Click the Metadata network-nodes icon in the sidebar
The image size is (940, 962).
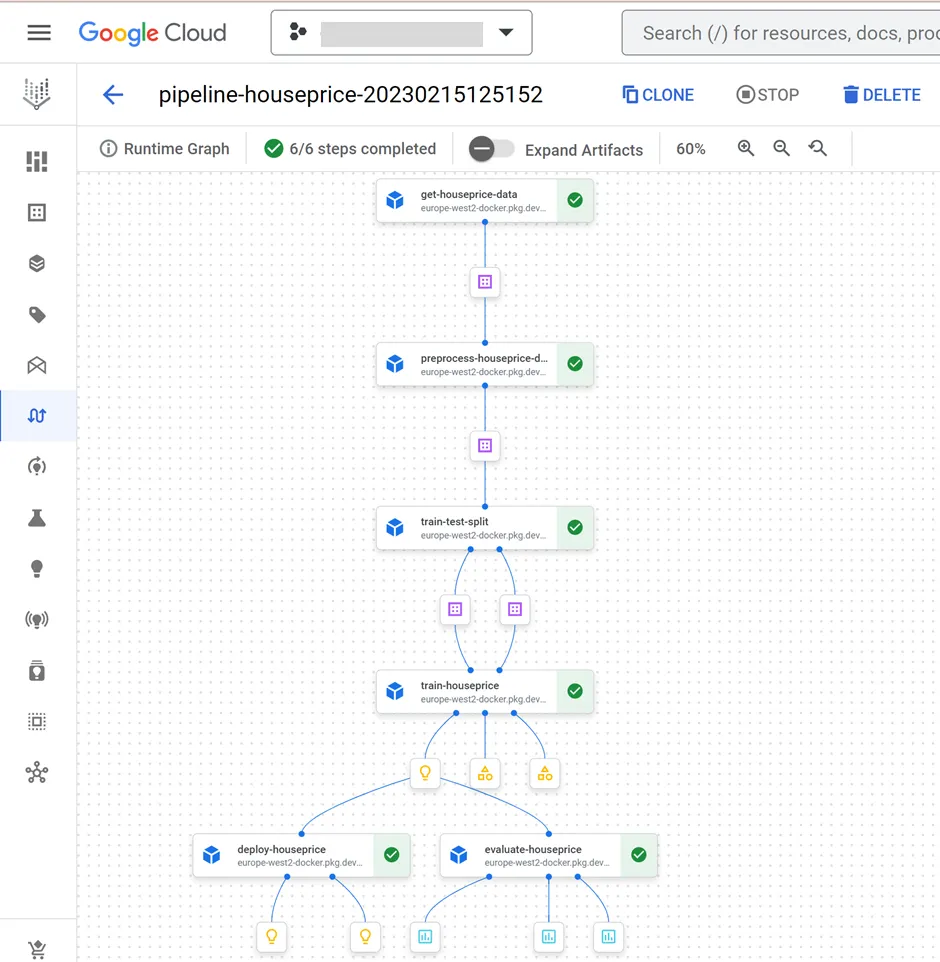(x=38, y=773)
